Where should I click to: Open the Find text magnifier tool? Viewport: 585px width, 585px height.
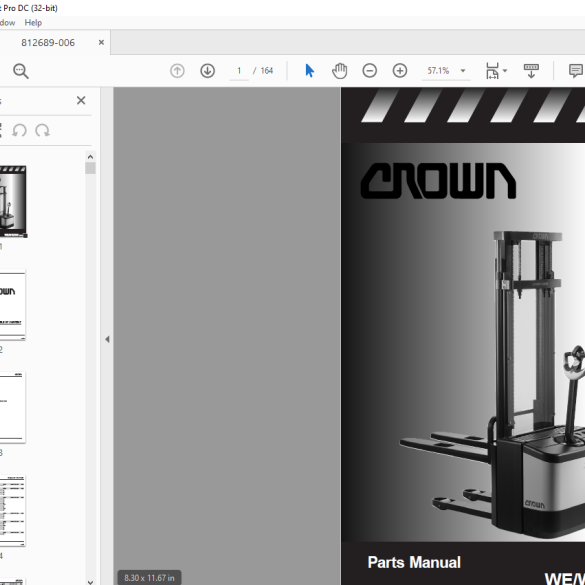(21, 71)
